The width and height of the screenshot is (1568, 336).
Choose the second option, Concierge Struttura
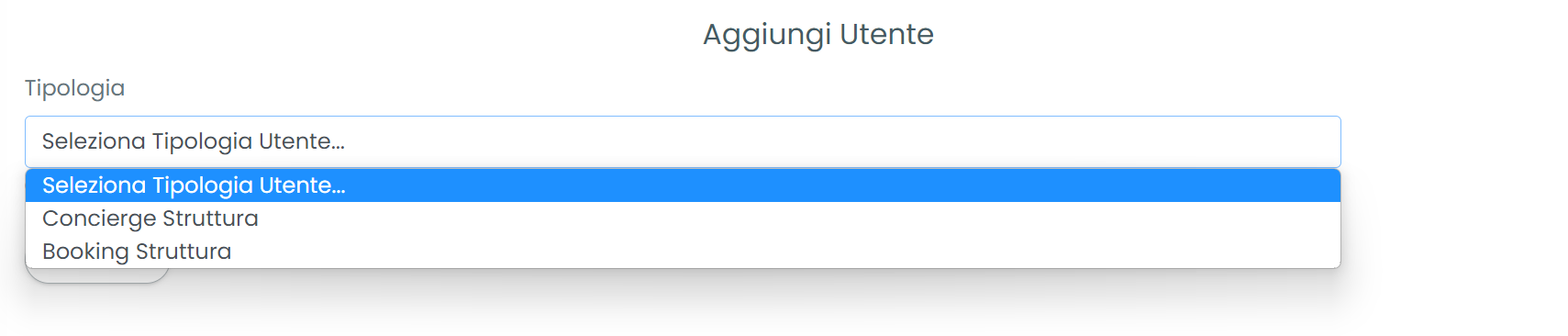[x=683, y=218]
